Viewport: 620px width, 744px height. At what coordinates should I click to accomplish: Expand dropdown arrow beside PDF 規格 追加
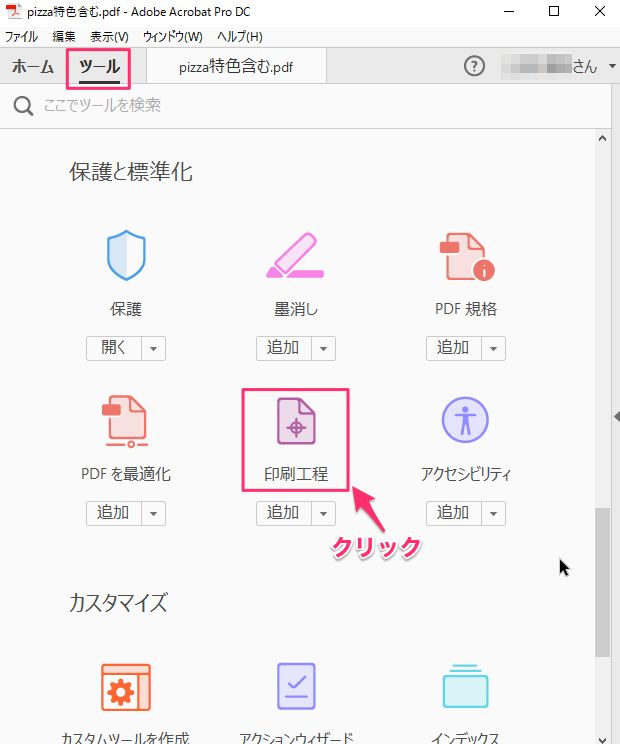pyautogui.click(x=493, y=348)
